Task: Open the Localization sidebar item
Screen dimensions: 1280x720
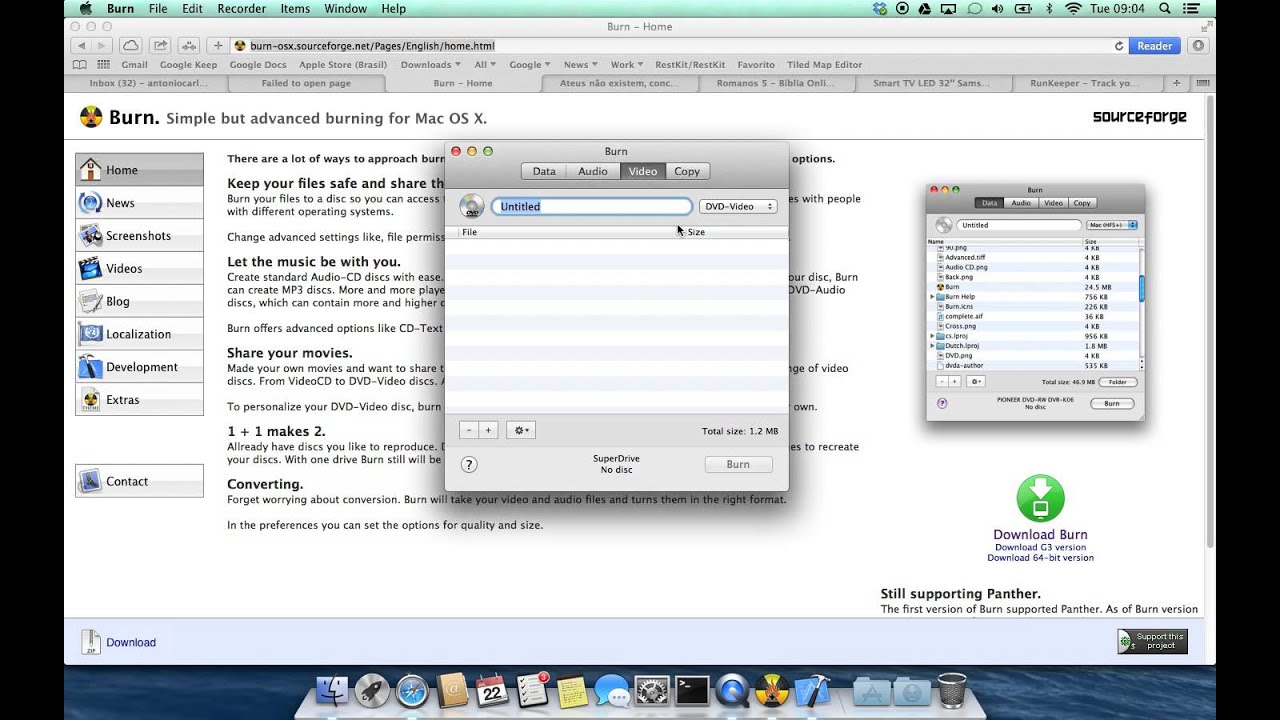Action: pos(139,334)
